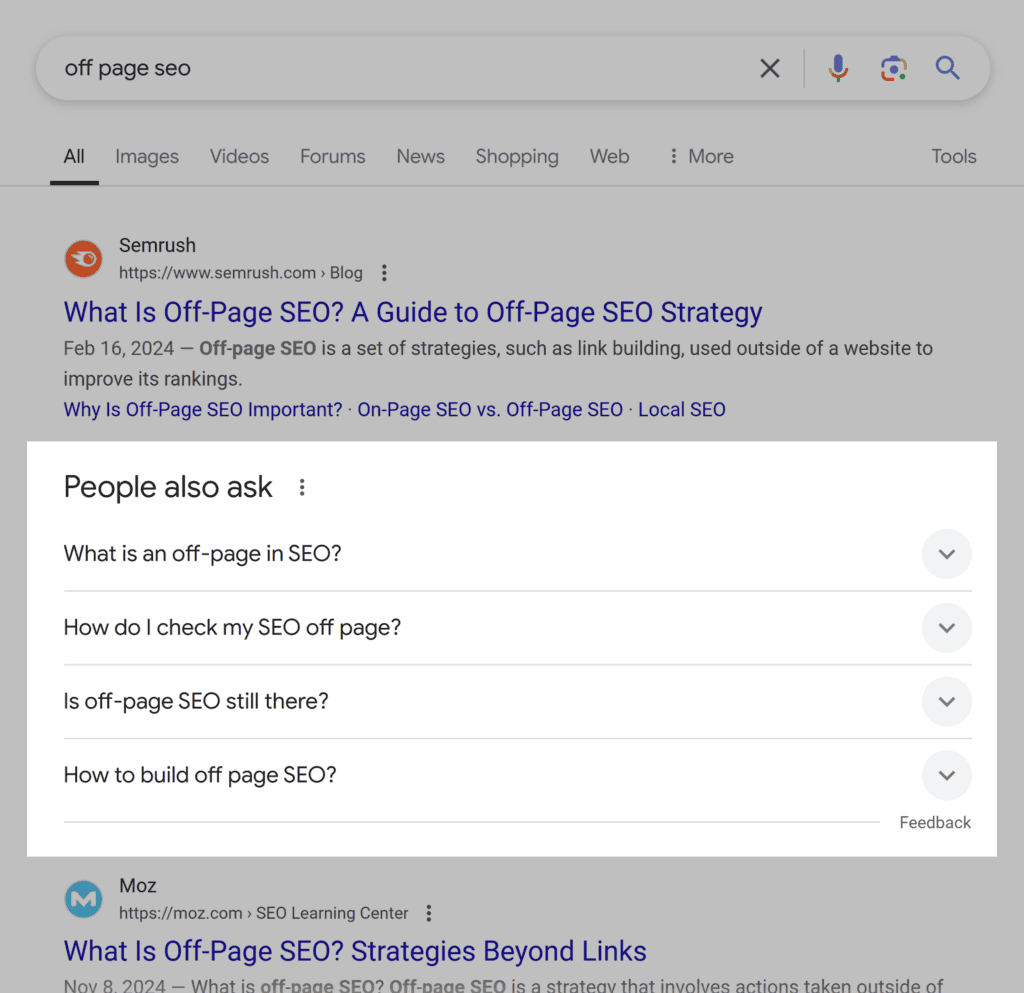Click the microphone icon for voice search

[838, 68]
